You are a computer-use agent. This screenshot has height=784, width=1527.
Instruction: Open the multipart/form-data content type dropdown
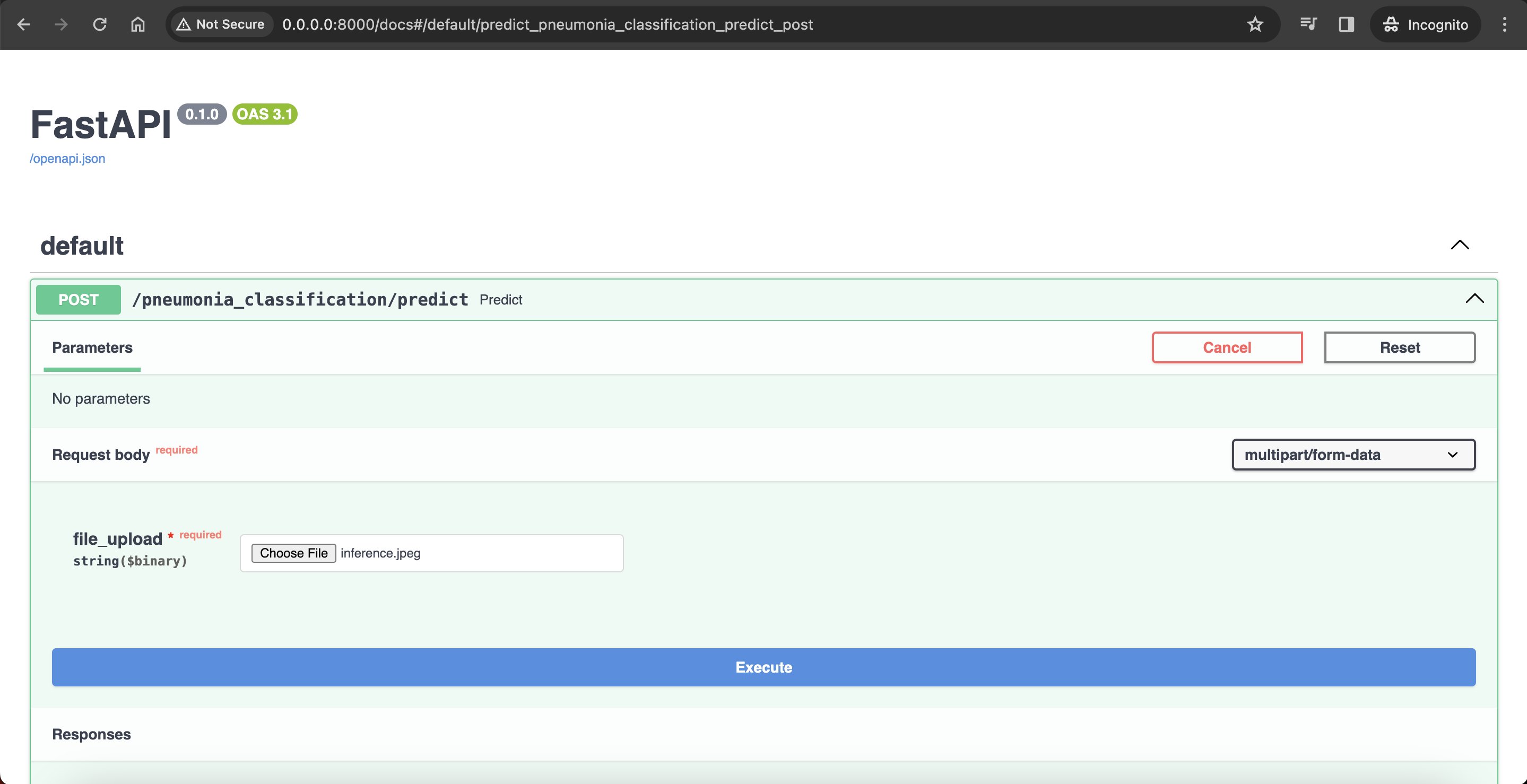[x=1353, y=455]
